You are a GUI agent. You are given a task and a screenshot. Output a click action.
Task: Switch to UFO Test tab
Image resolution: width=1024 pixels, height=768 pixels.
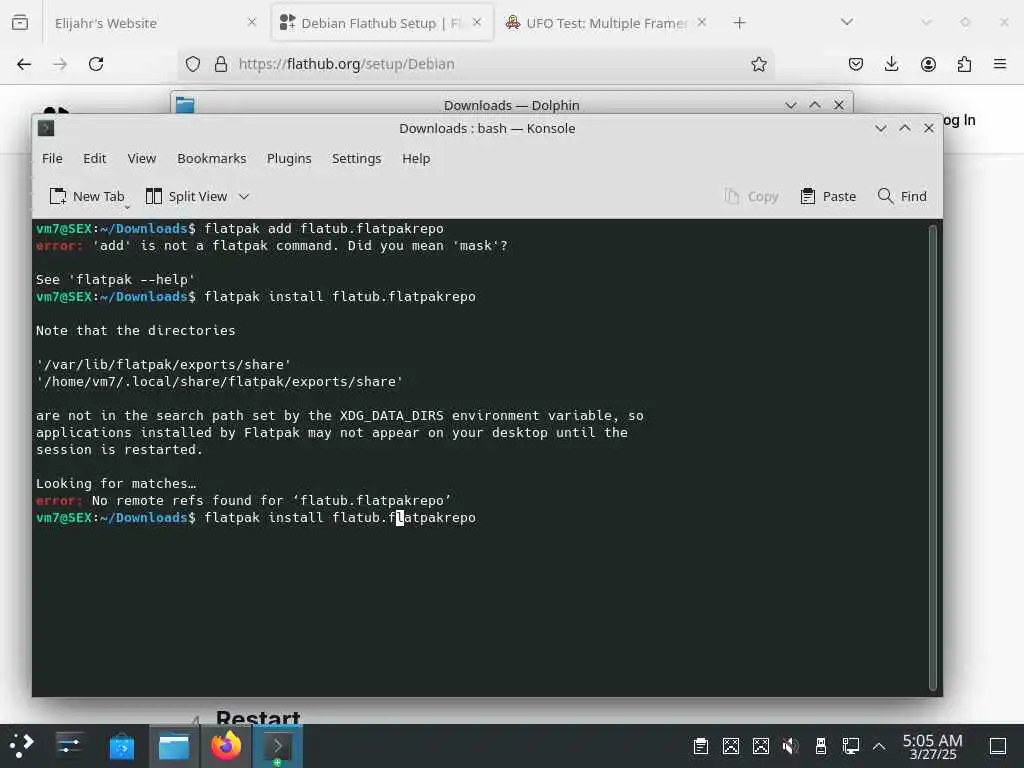[598, 23]
